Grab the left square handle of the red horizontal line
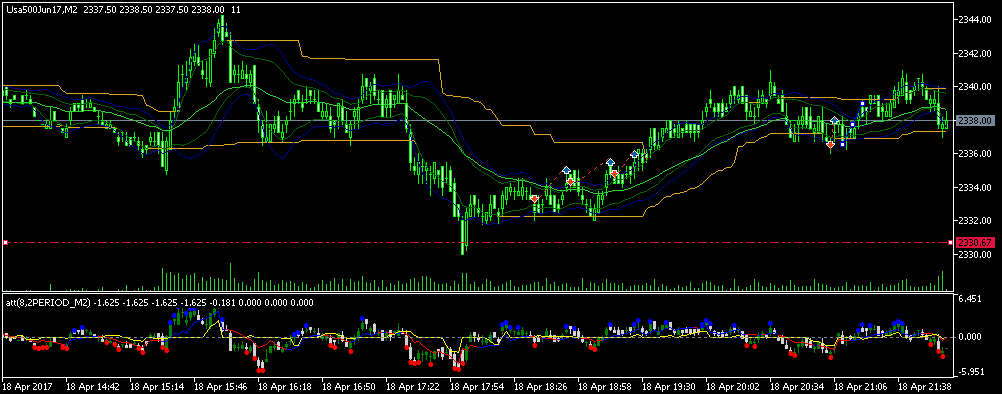The image size is (1002, 394). 5,243
